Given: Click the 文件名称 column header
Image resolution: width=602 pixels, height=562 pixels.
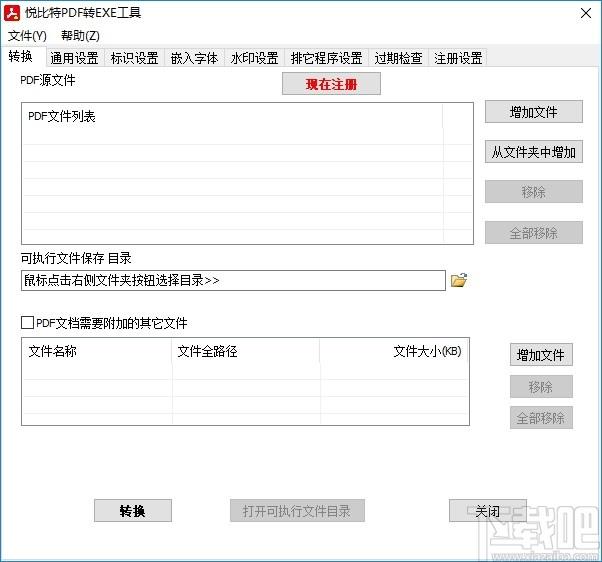Looking at the screenshot, I should click(x=97, y=351).
